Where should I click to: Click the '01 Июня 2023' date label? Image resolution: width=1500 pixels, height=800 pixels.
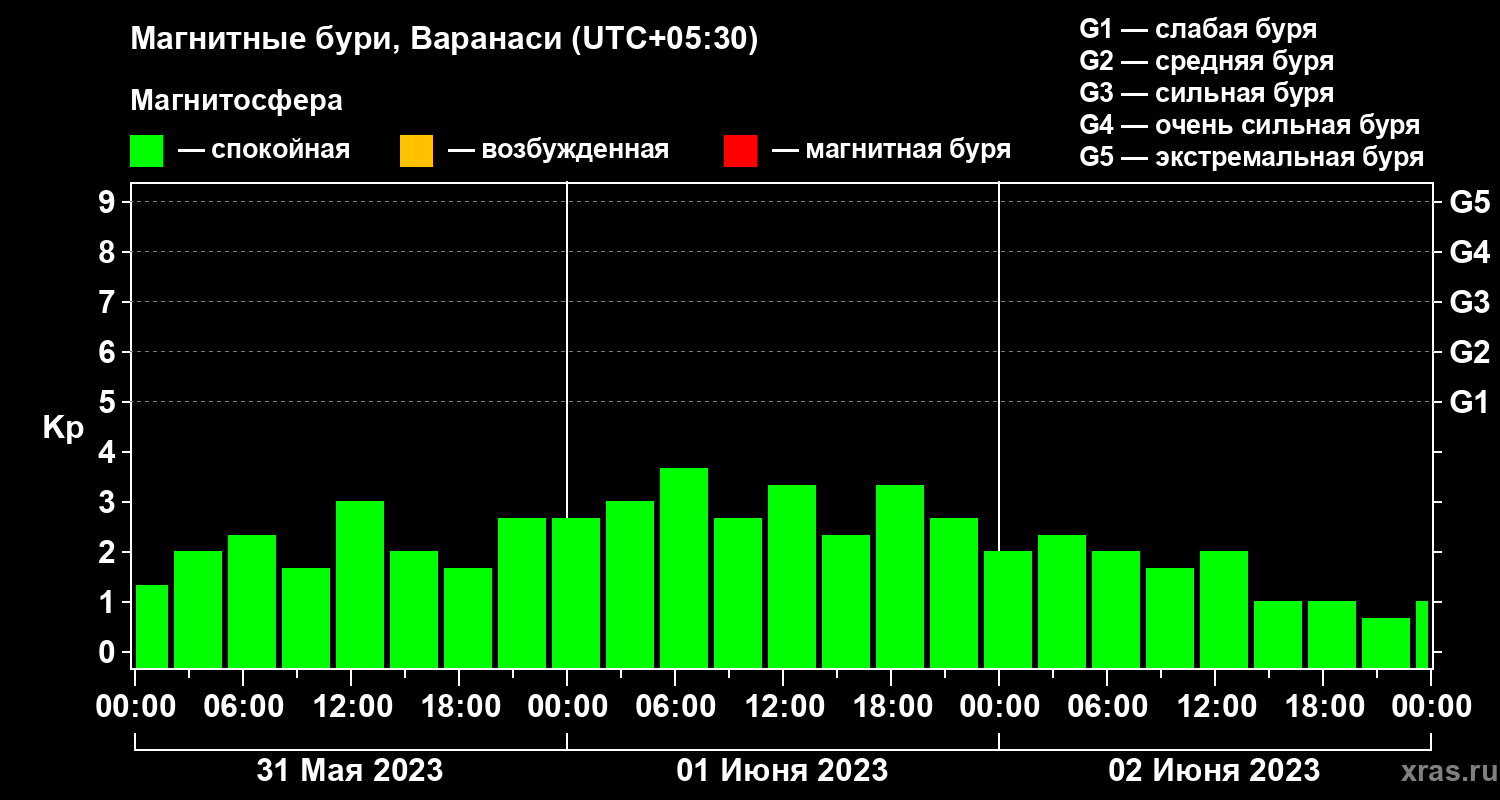point(782,770)
